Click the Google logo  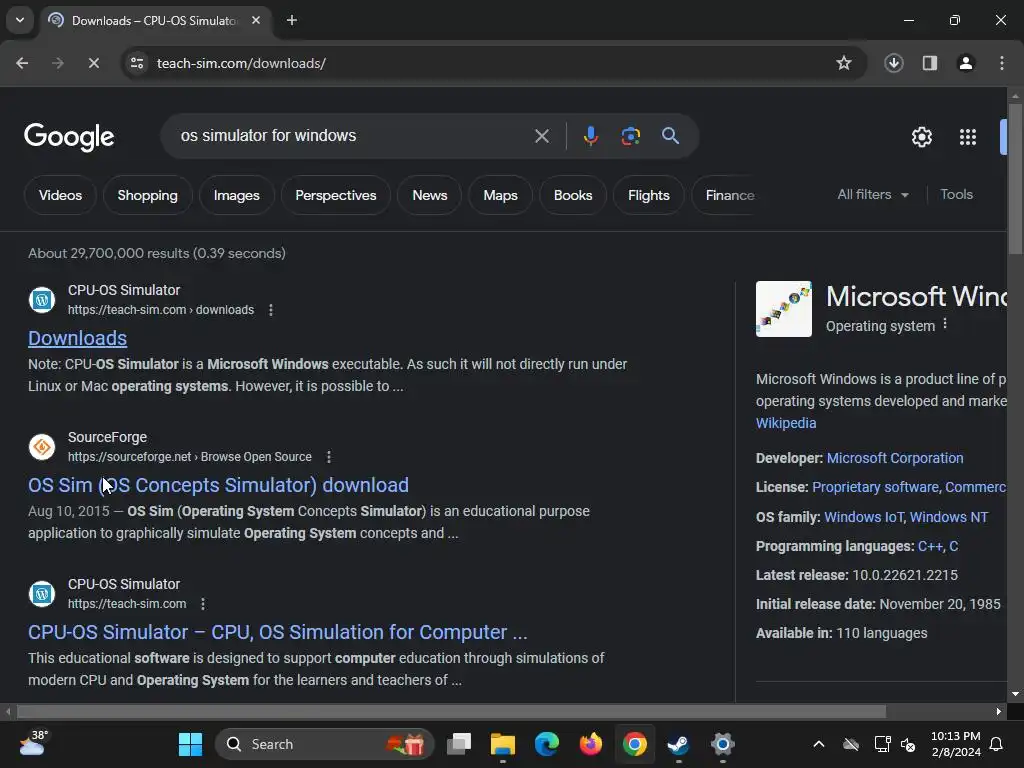69,136
